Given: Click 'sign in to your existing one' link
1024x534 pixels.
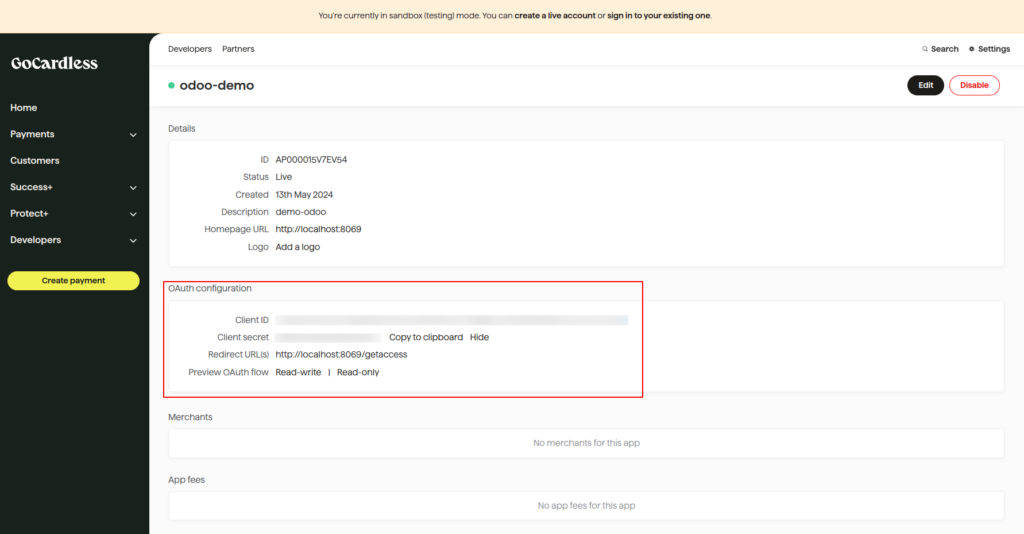Looking at the screenshot, I should (659, 16).
